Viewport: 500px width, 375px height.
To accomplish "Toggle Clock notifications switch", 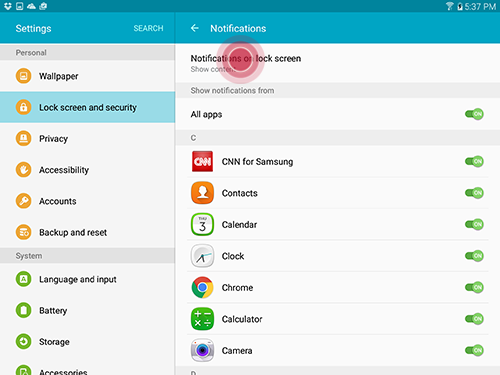I will coord(474,256).
